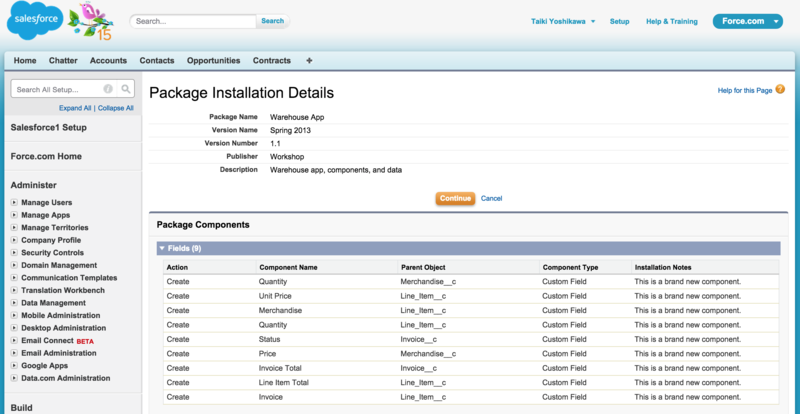Expand Security Controls arrow icon
Image resolution: width=800 pixels, height=414 pixels.
pos(14,253)
